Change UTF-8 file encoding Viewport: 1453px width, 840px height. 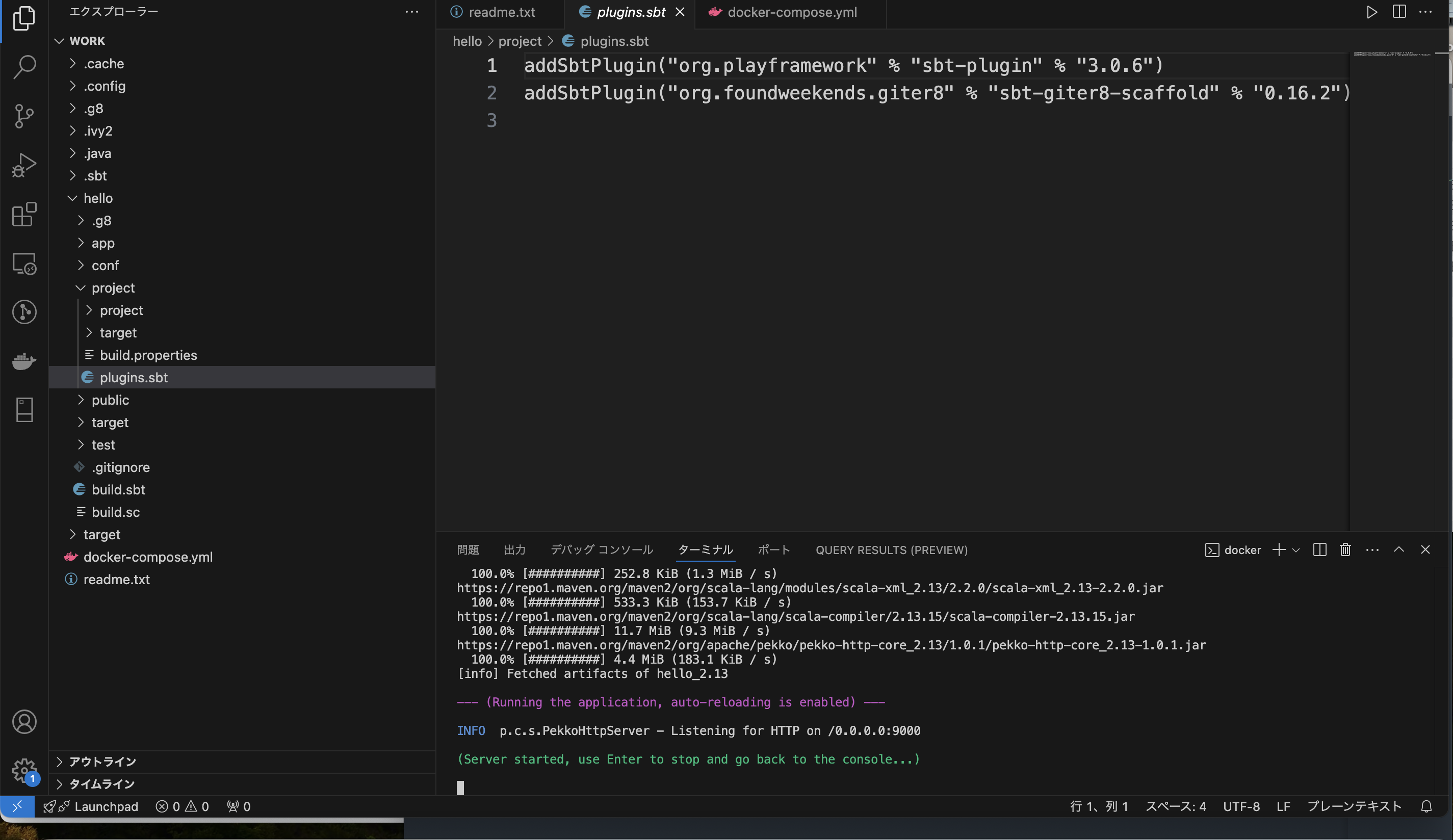coord(1241,806)
